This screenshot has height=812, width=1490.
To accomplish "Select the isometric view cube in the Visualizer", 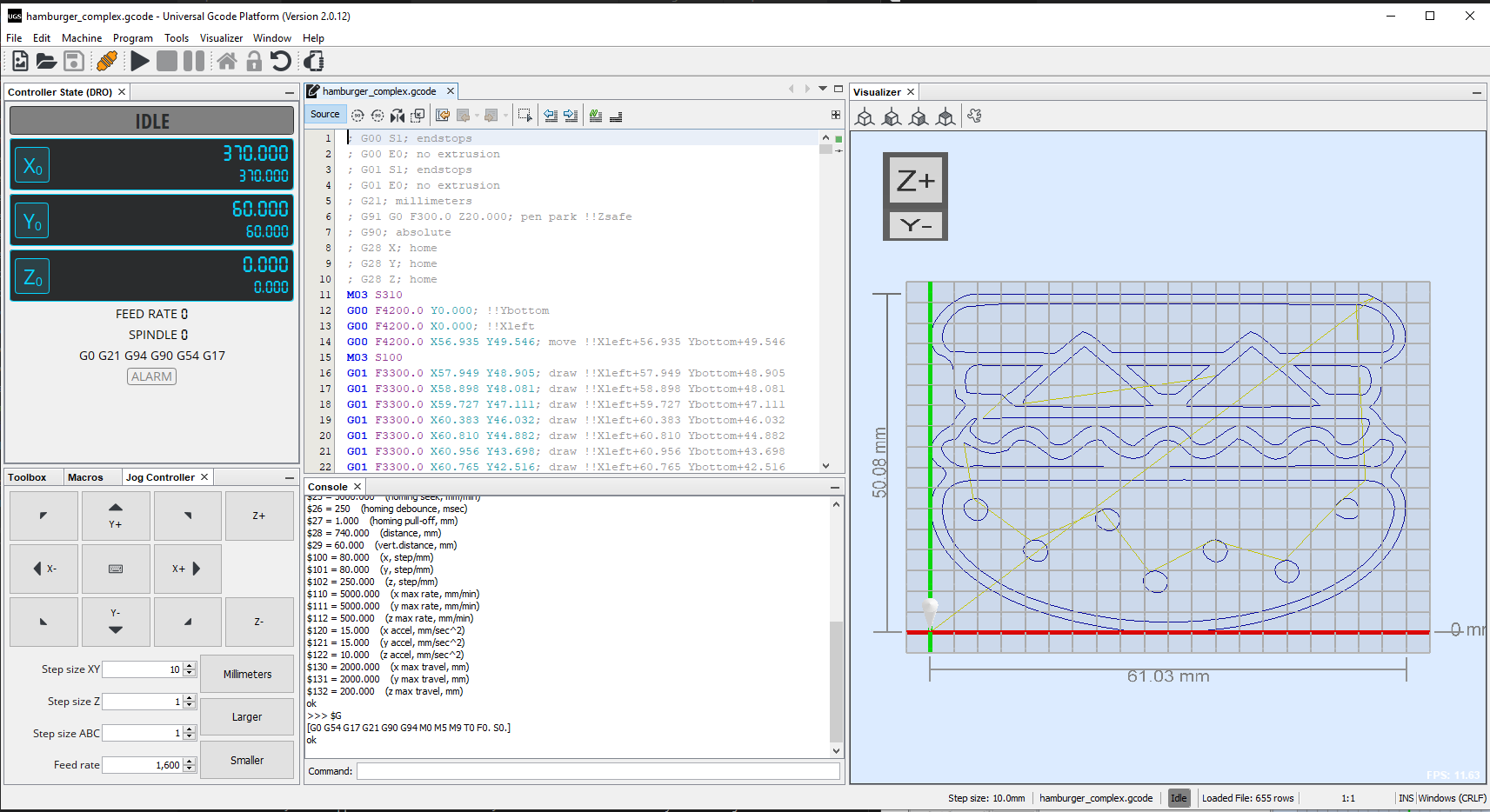I will (x=865, y=116).
